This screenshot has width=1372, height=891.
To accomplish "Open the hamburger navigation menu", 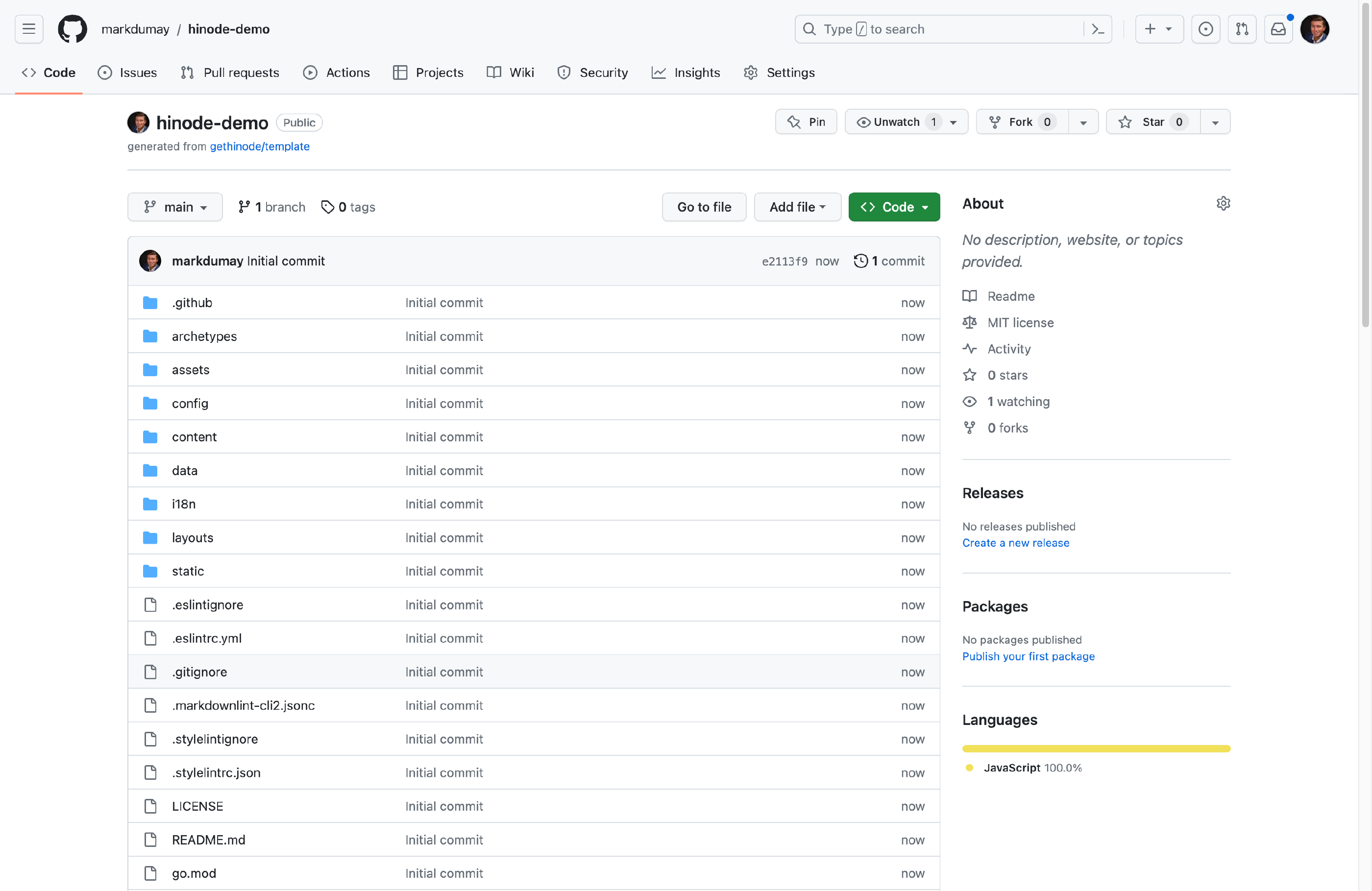I will coord(29,29).
